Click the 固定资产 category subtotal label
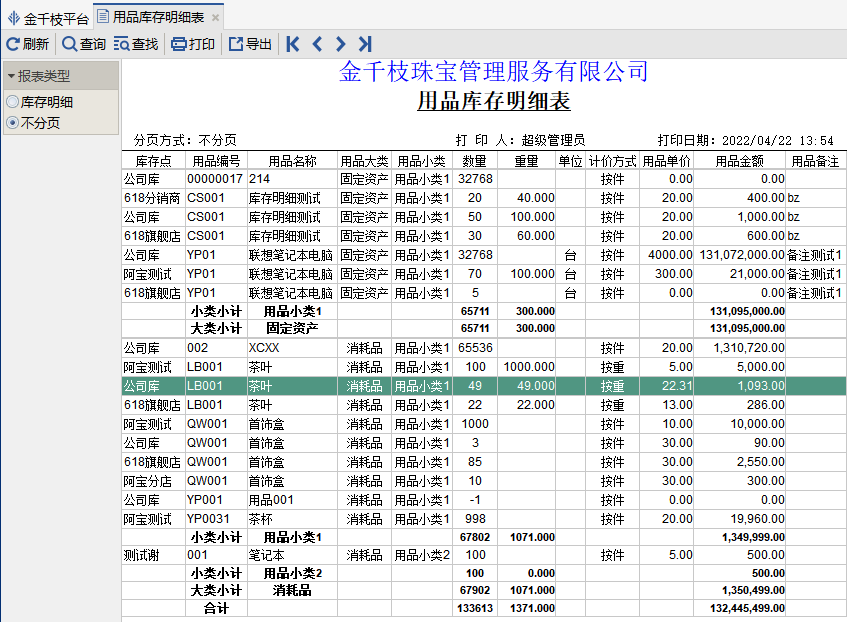The image size is (847, 622). (292, 328)
